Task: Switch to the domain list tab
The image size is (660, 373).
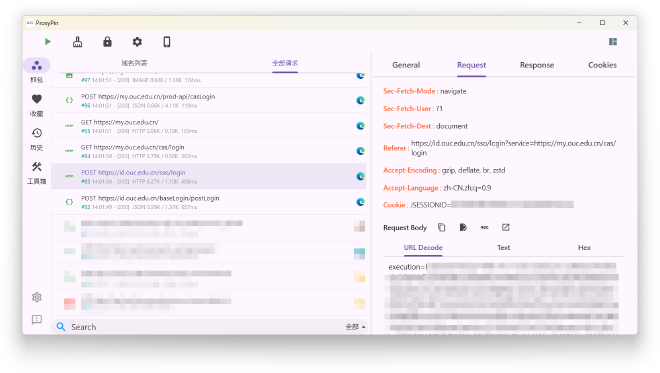Action: tap(134, 63)
